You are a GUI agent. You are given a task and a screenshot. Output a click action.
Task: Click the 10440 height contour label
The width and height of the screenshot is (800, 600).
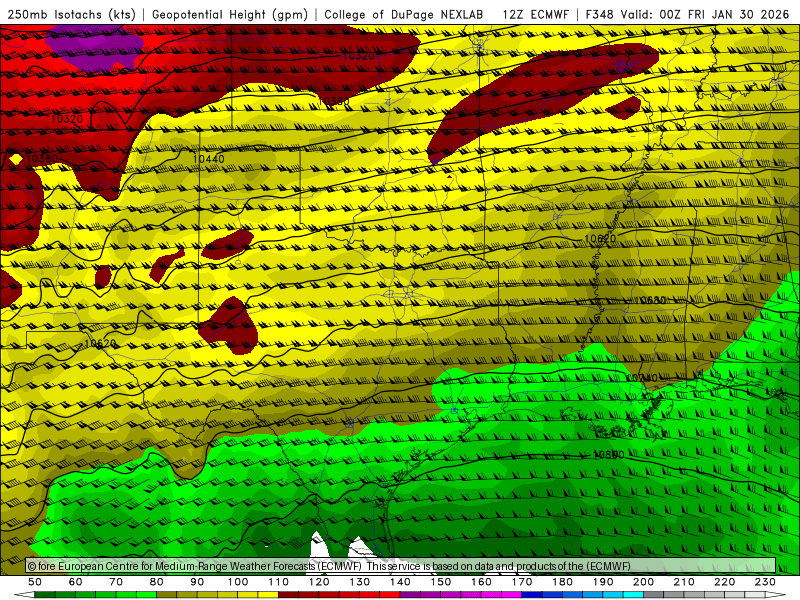point(208,159)
